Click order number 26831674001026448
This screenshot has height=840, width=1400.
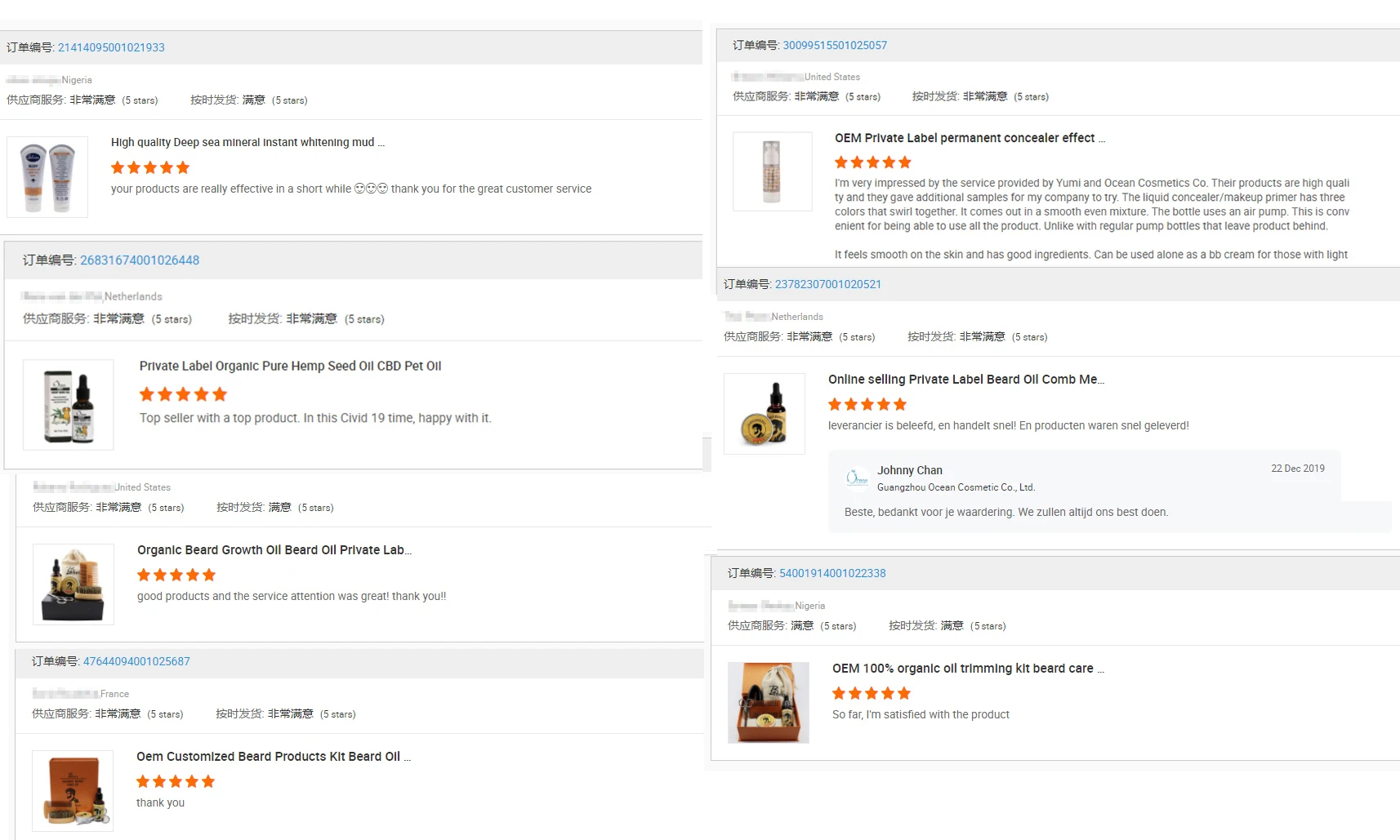coord(140,260)
